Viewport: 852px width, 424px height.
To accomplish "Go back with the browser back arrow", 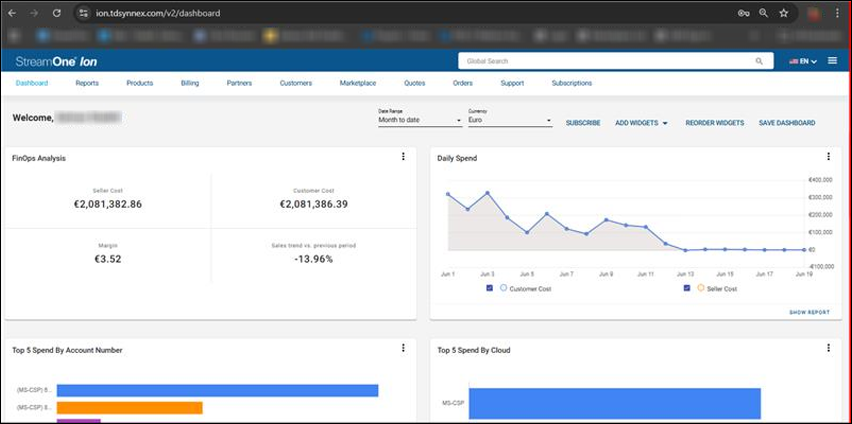I will click(x=12, y=13).
